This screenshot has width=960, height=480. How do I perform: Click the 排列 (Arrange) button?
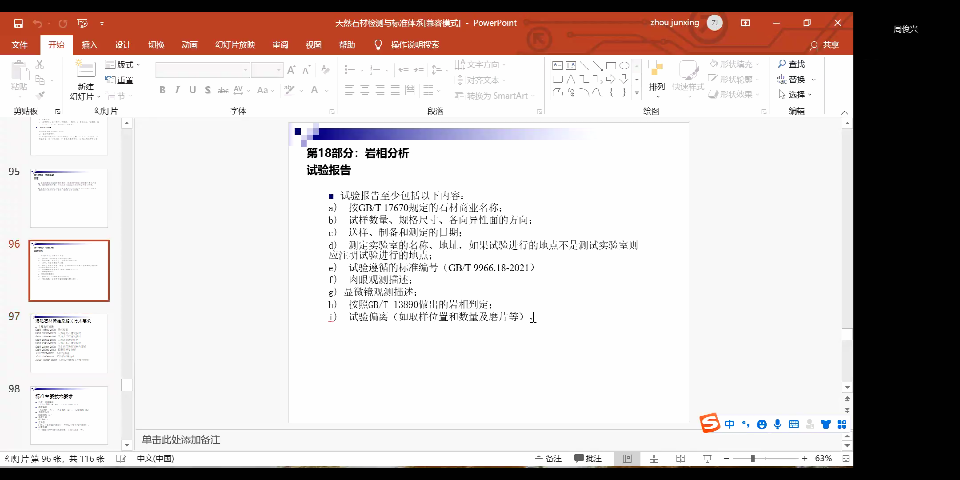tap(656, 78)
